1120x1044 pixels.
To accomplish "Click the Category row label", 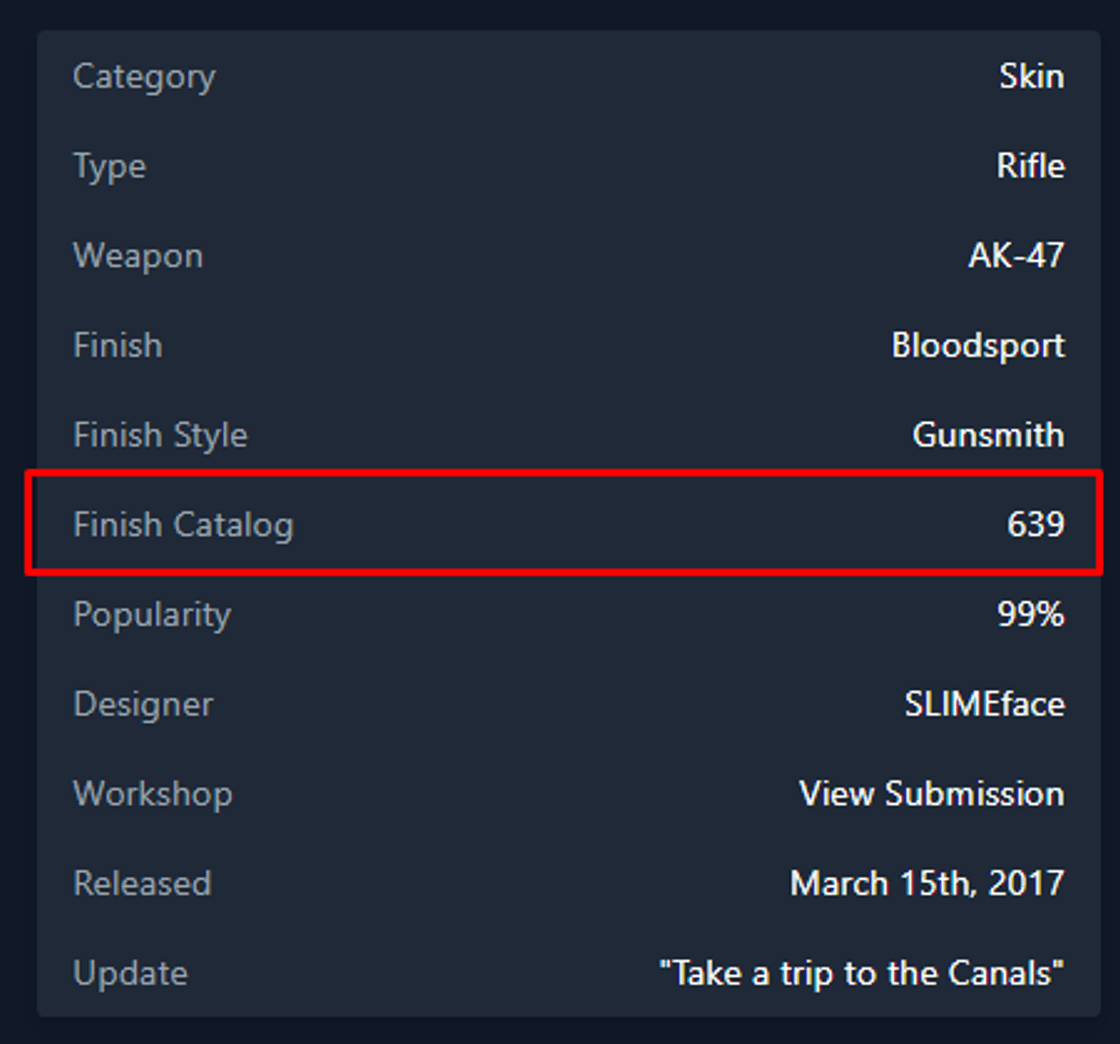I will point(144,77).
